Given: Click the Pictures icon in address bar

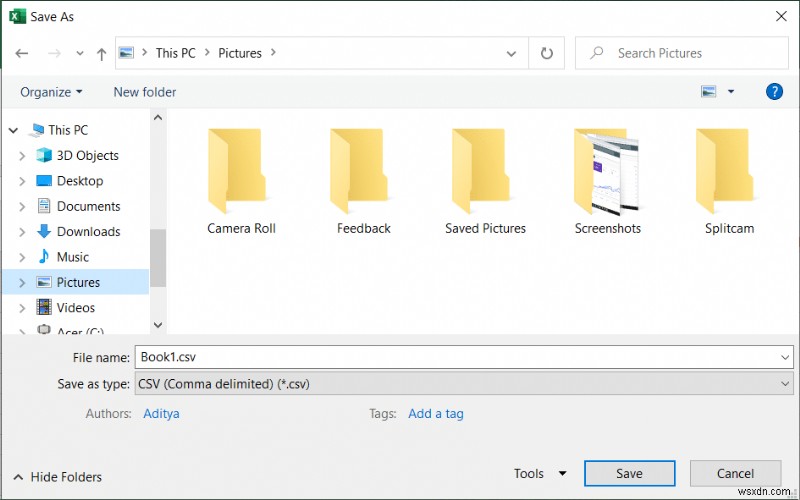Looking at the screenshot, I should (x=126, y=53).
